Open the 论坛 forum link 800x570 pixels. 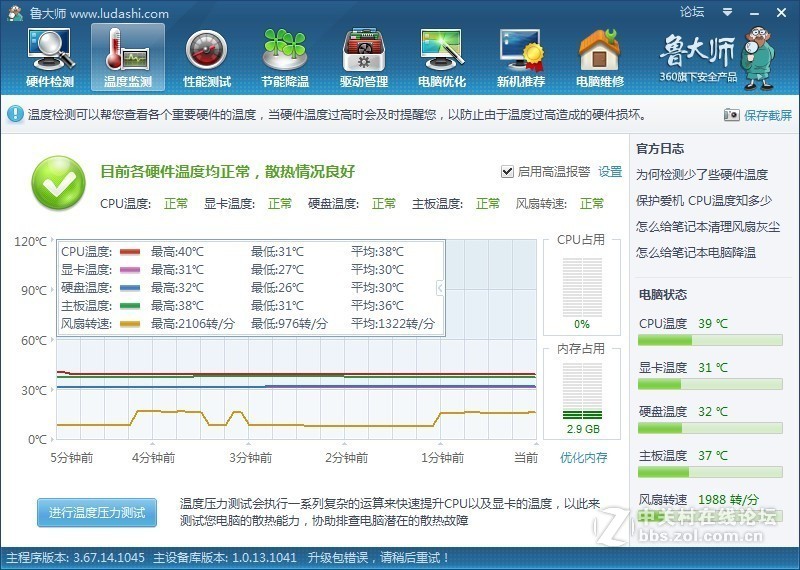click(x=692, y=12)
